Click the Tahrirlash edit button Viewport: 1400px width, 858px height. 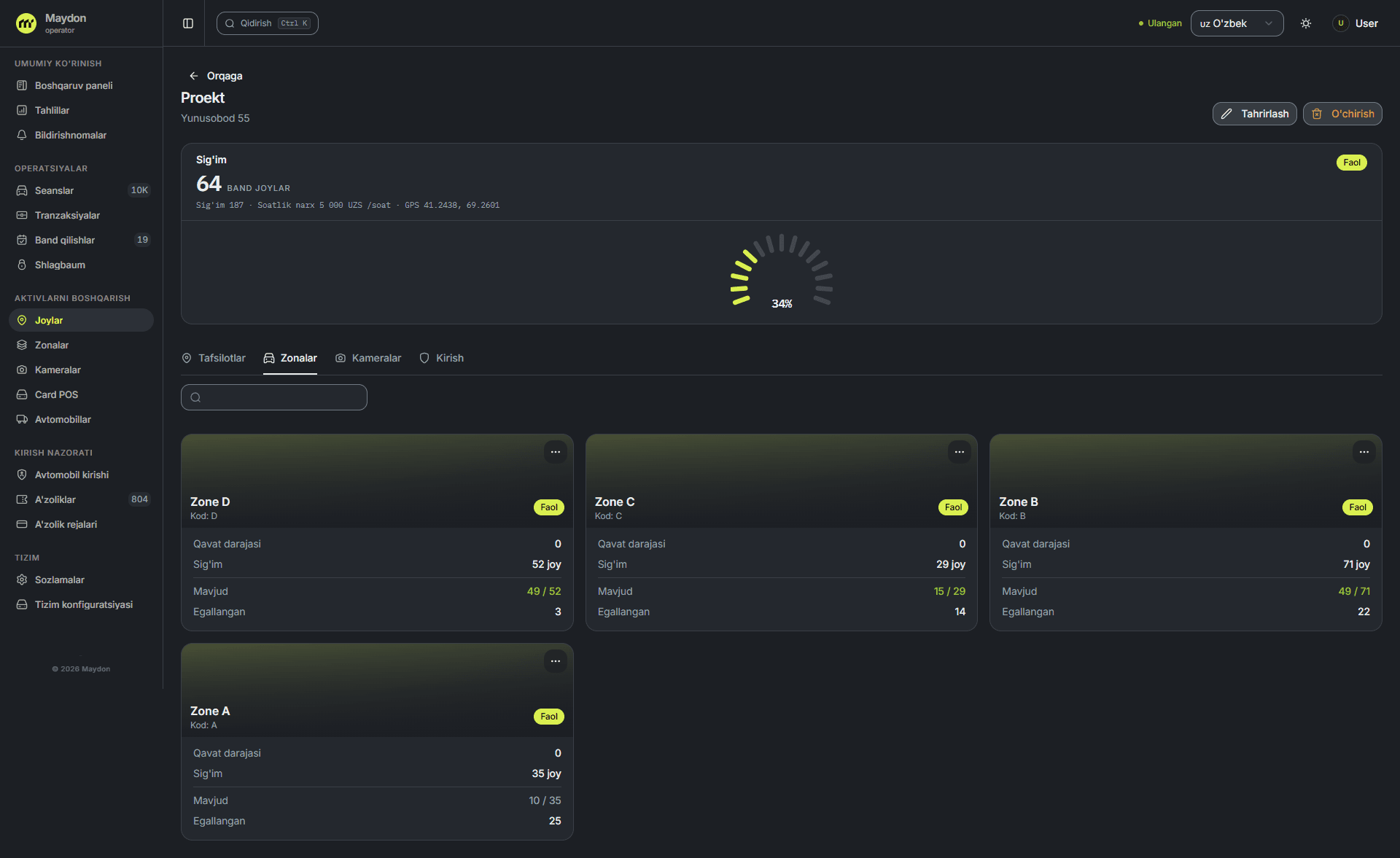pyautogui.click(x=1254, y=114)
